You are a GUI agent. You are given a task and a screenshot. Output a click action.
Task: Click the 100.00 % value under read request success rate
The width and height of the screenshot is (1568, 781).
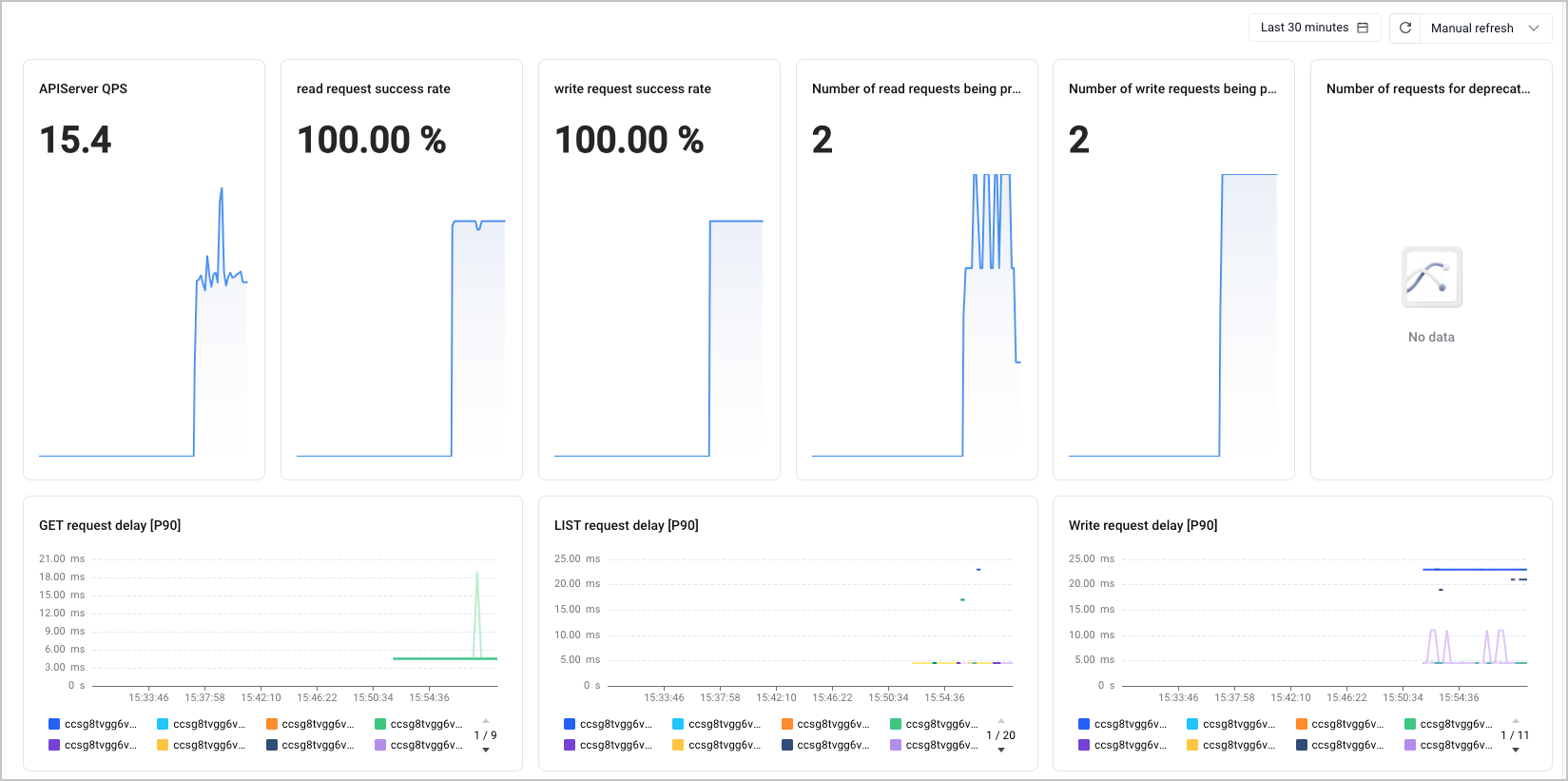[372, 140]
